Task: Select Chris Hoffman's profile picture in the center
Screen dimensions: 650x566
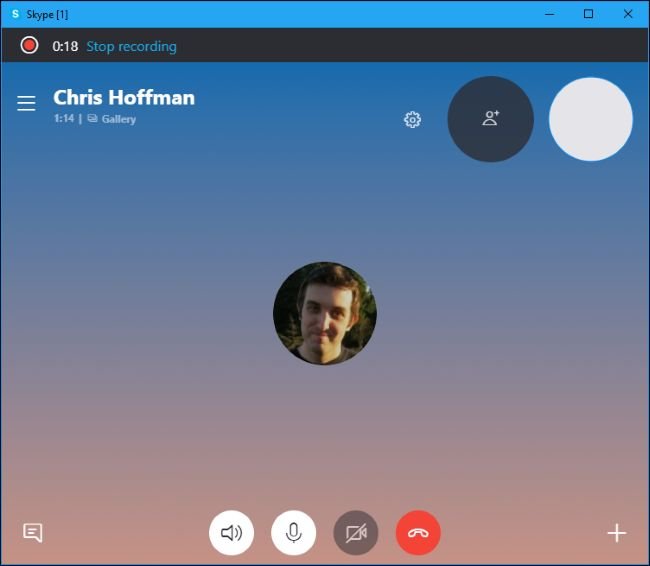Action: click(325, 313)
